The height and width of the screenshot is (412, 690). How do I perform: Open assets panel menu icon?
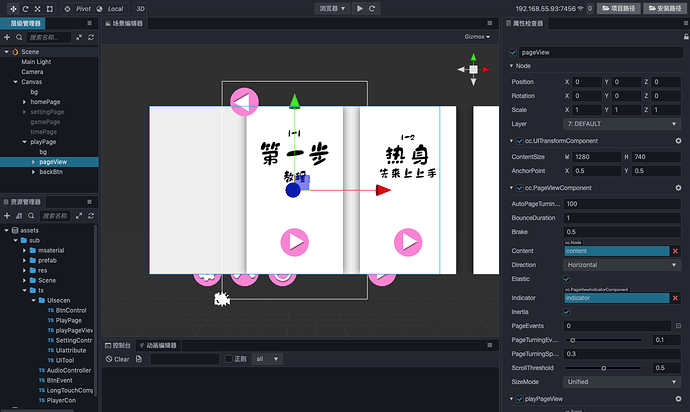[89, 202]
